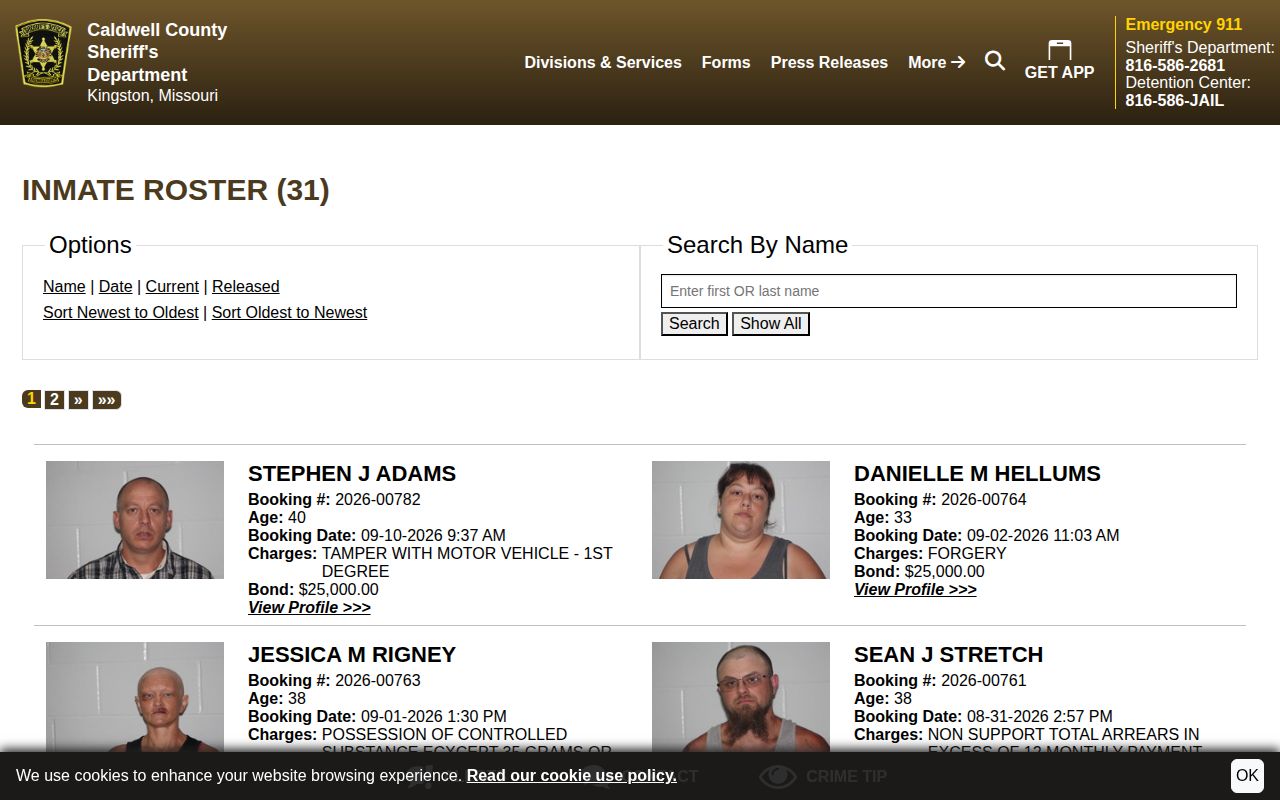Show Released inmates link
1280x800 pixels.
click(x=245, y=286)
